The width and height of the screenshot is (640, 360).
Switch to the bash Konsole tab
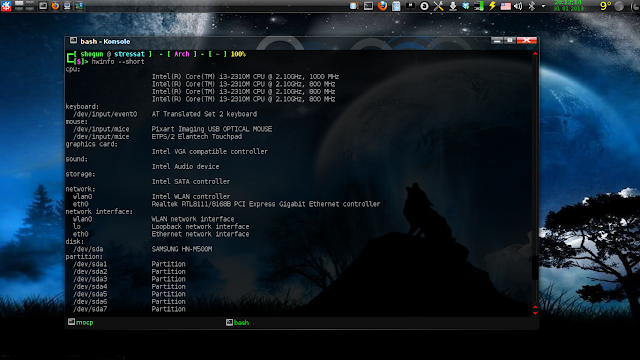pyautogui.click(x=238, y=322)
